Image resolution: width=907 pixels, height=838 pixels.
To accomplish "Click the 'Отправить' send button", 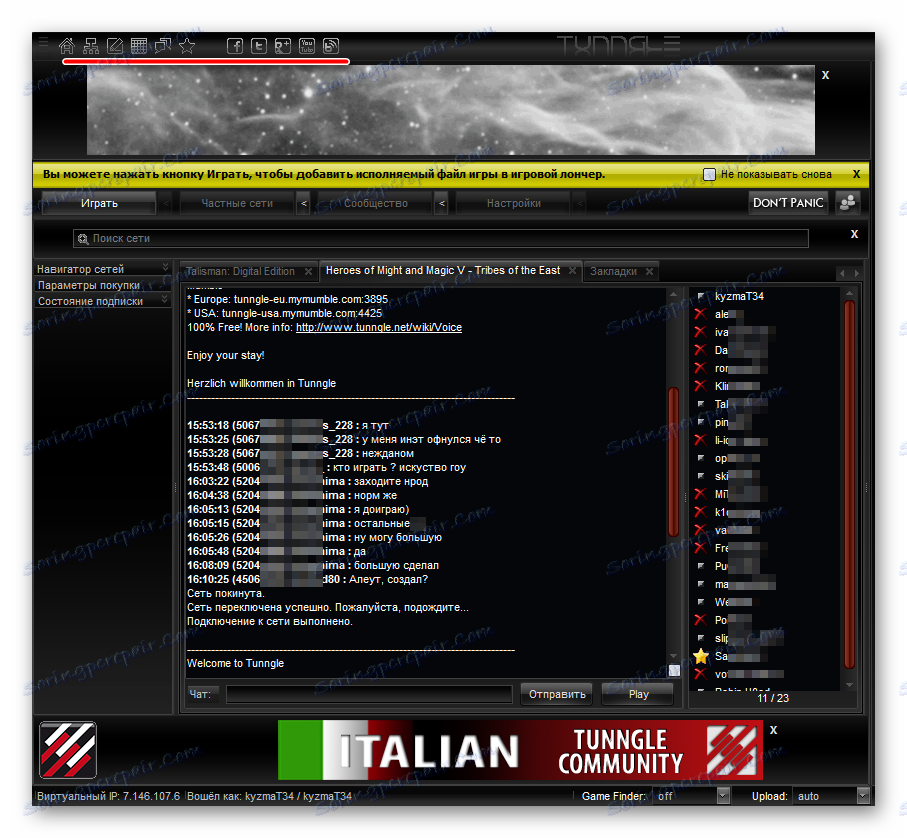I will tap(557, 694).
